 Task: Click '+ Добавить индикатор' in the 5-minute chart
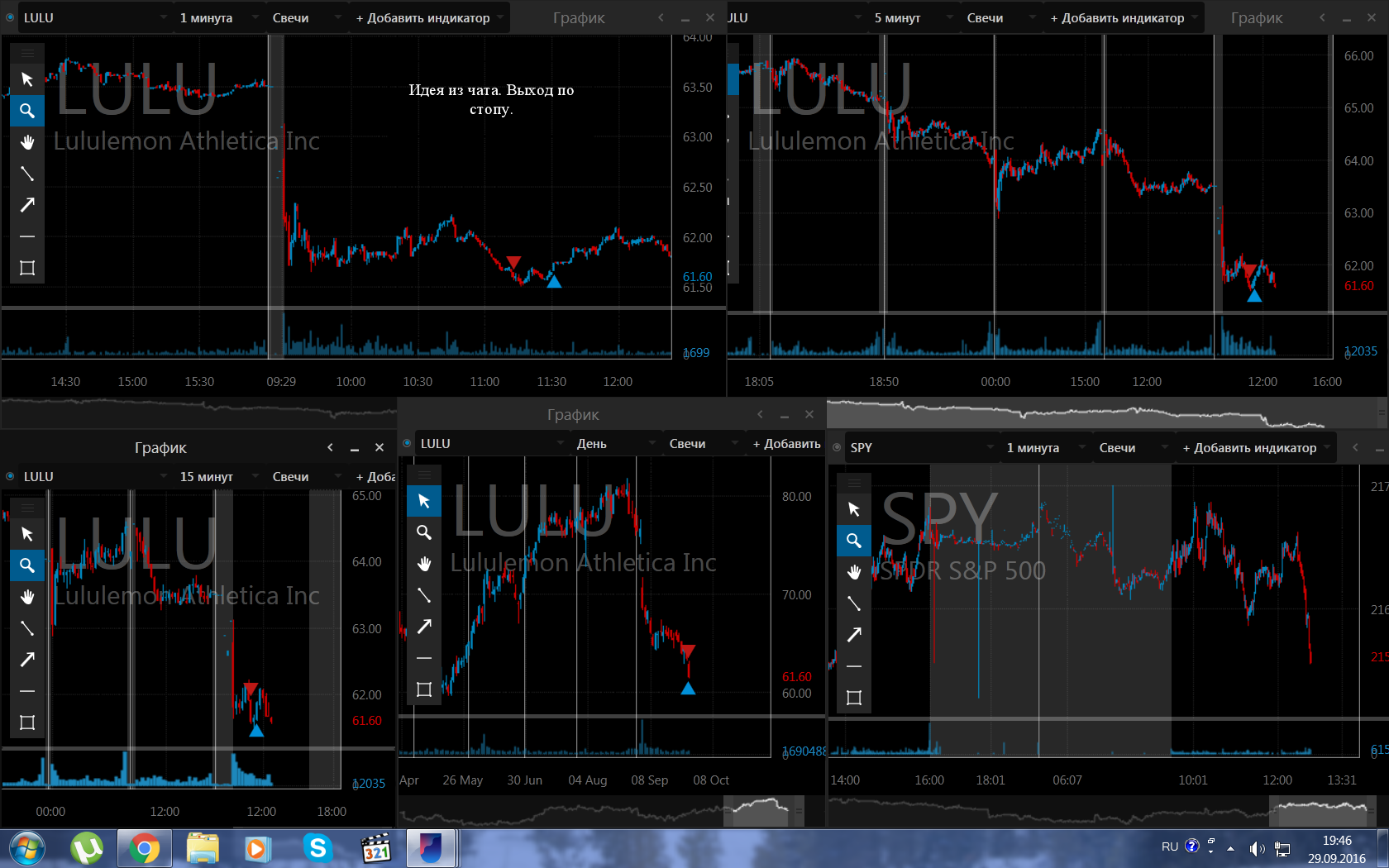tap(1124, 17)
